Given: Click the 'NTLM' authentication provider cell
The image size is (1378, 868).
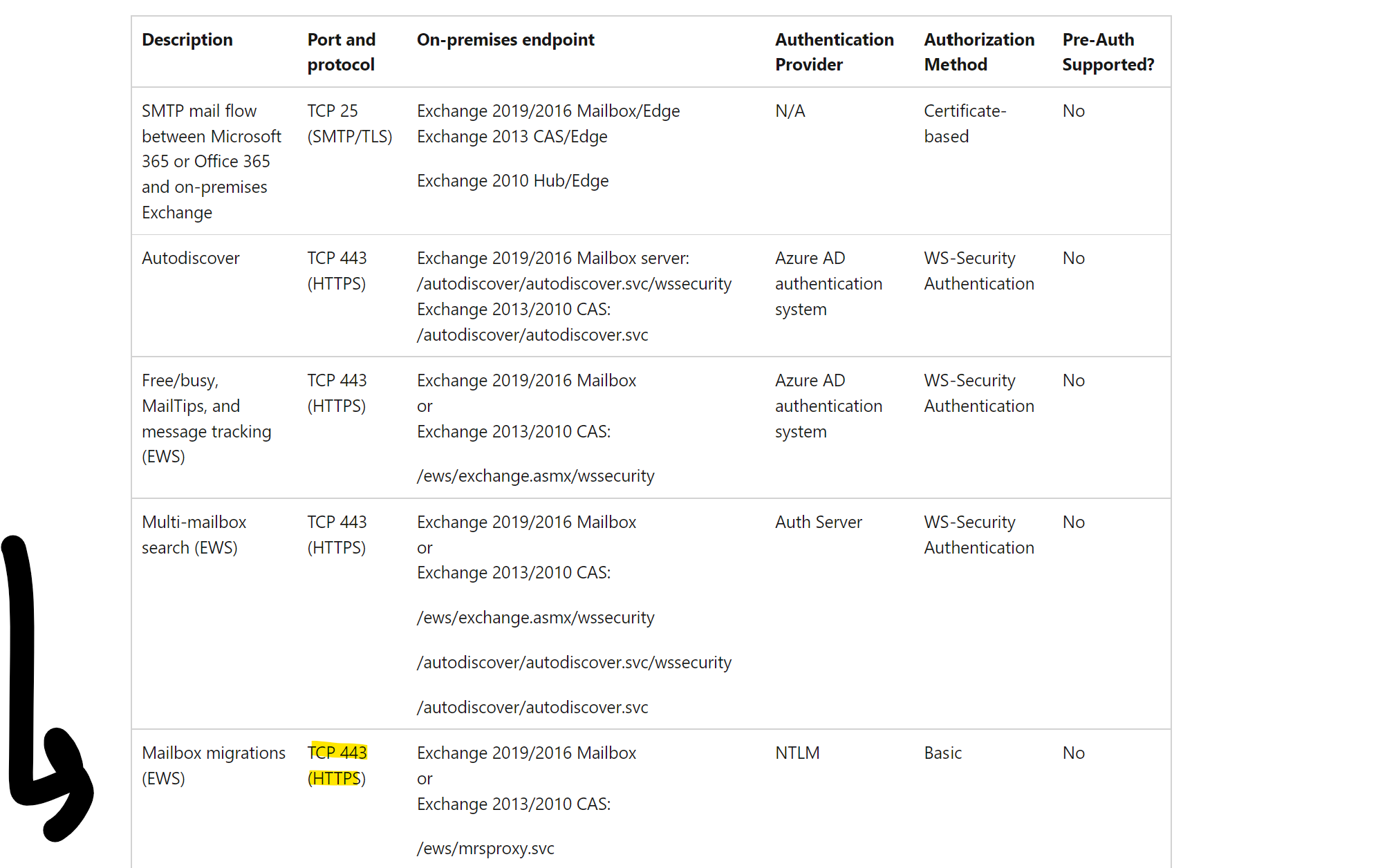Looking at the screenshot, I should click(797, 753).
